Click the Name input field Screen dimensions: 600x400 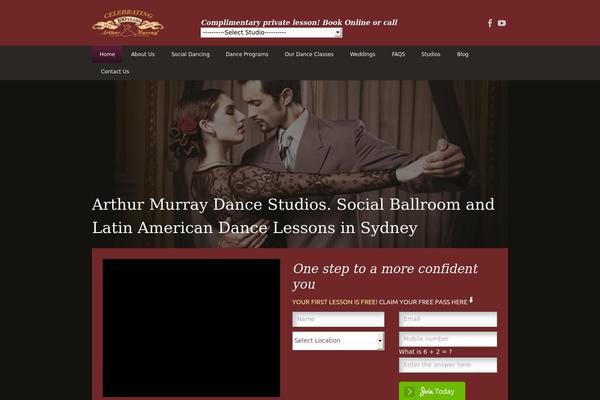coord(338,319)
